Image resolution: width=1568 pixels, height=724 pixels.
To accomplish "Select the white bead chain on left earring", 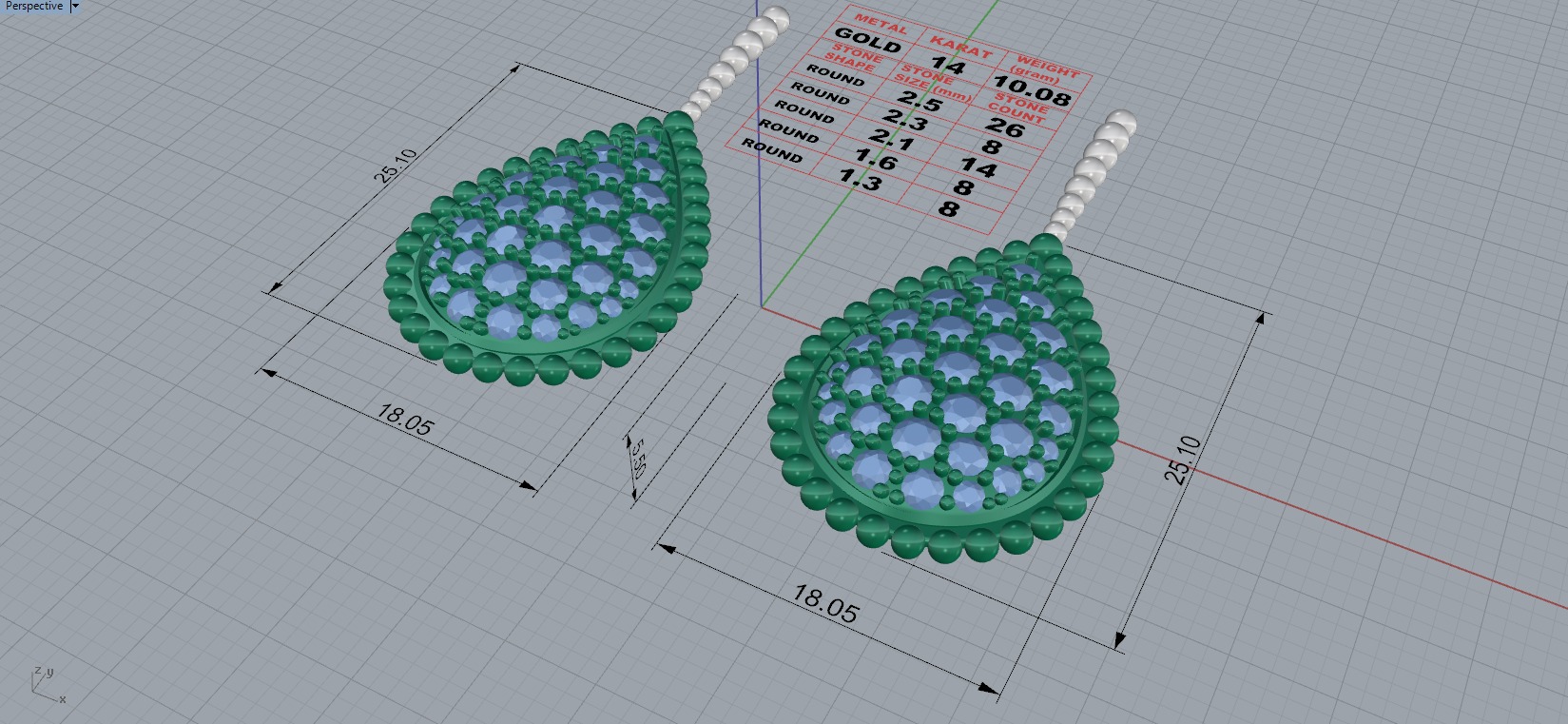I will click(738, 62).
